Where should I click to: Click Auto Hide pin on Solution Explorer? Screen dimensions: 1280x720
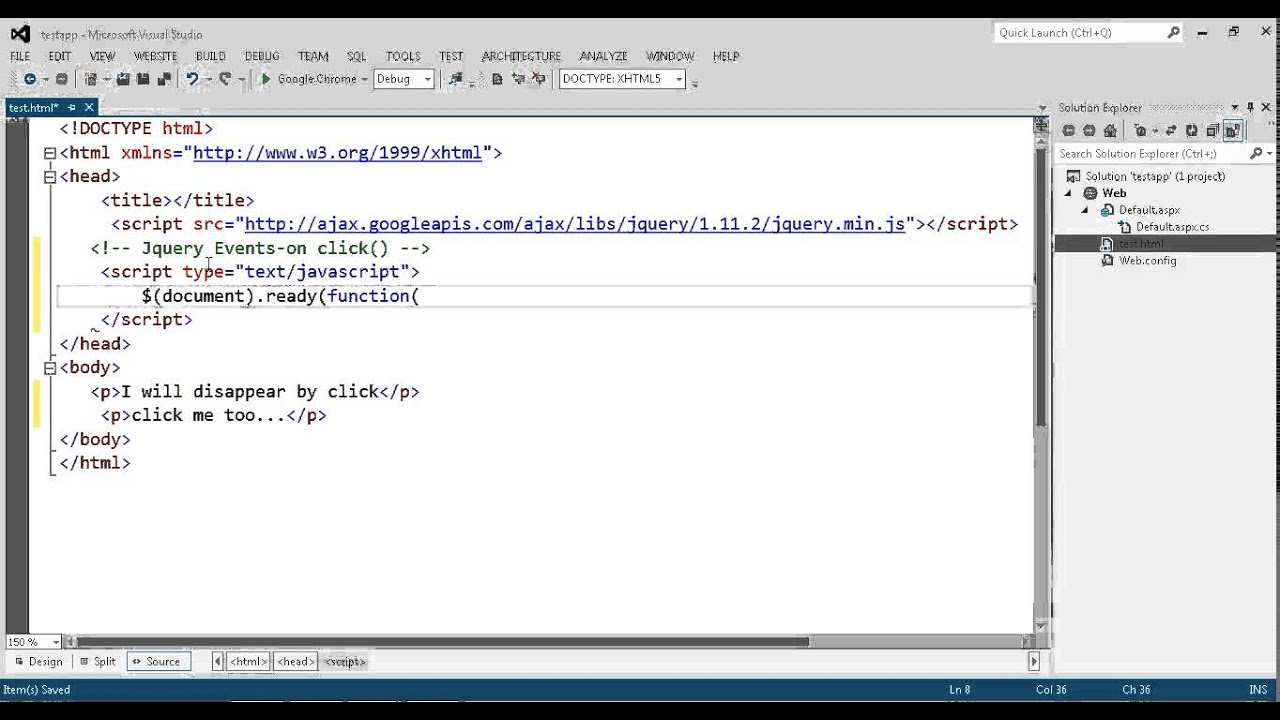click(x=1250, y=107)
